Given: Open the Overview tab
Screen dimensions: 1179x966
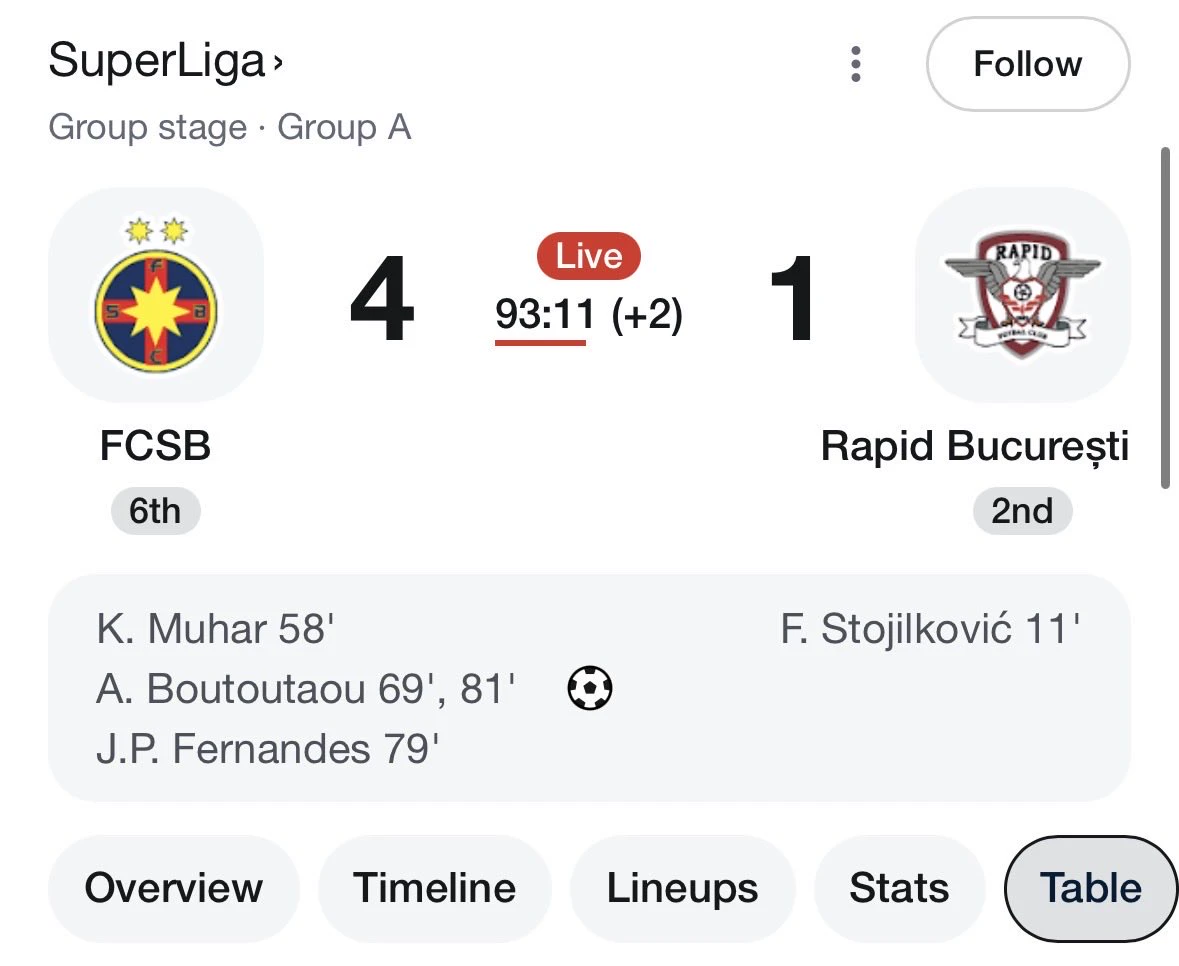Looking at the screenshot, I should (174, 888).
